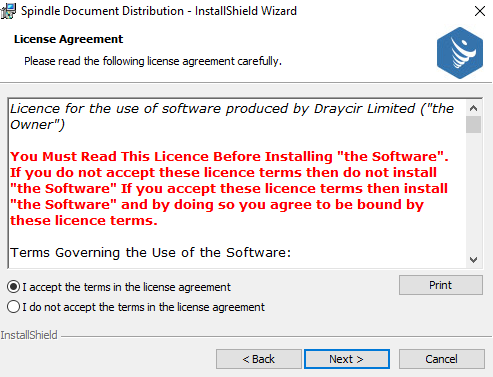Click the "Spindle Document Distribution" window title
493x377 pixels.
[x=102, y=11]
